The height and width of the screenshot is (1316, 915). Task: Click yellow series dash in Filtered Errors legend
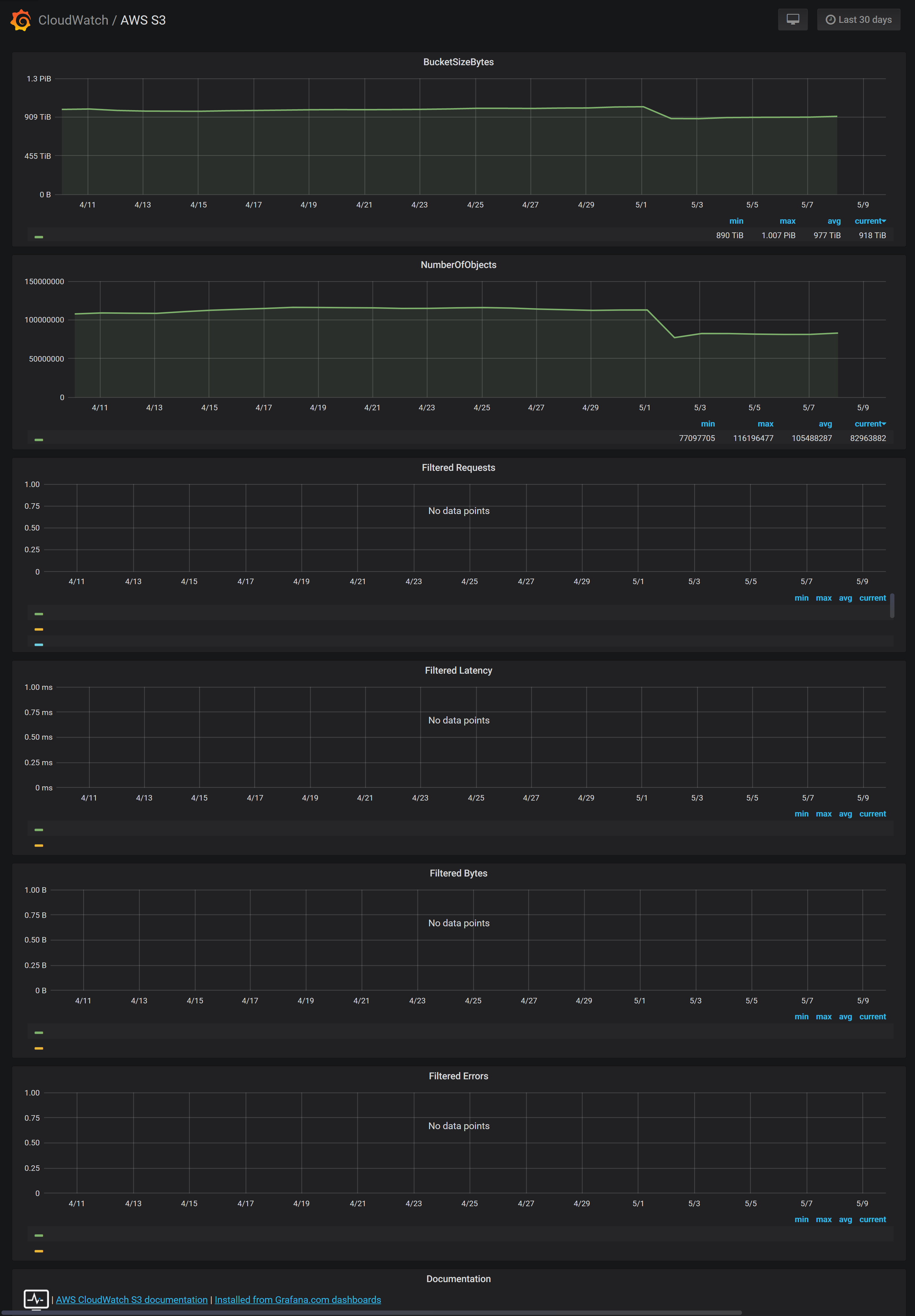[x=39, y=1251]
